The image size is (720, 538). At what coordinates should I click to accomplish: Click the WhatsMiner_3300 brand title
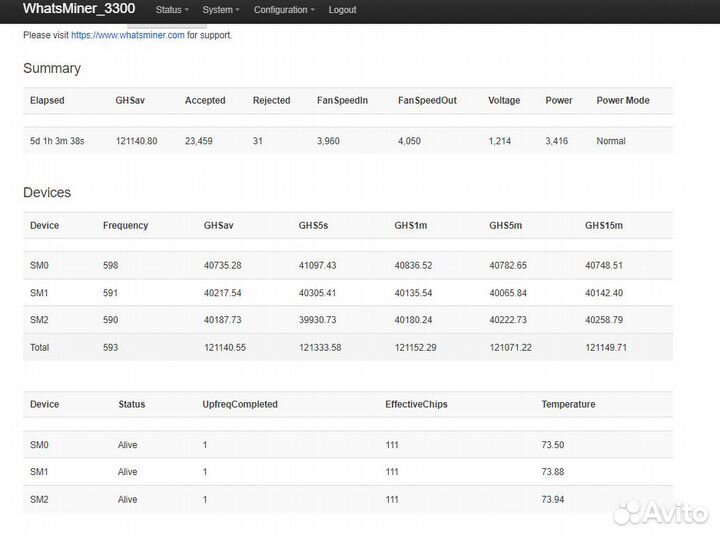79,8
